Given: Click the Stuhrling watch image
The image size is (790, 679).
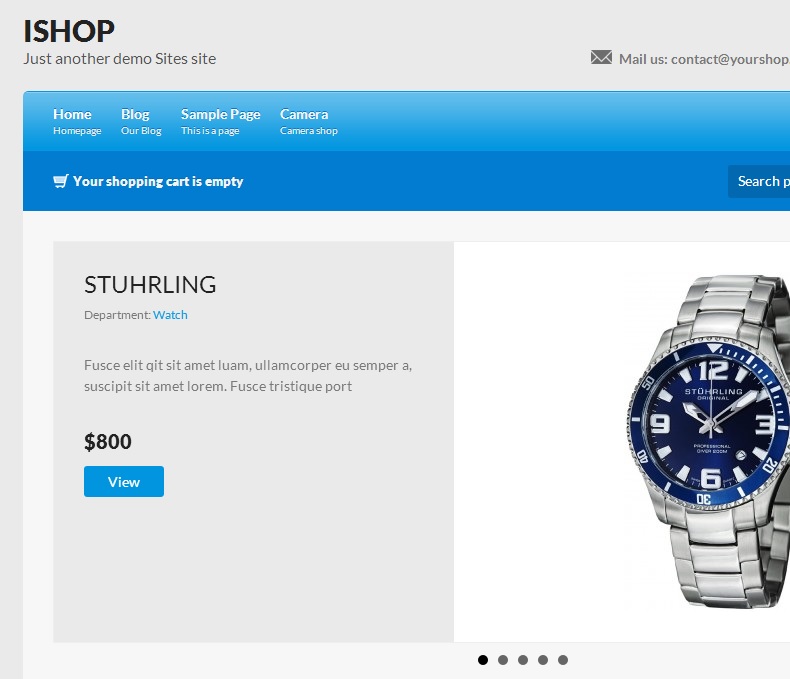Looking at the screenshot, I should click(707, 441).
